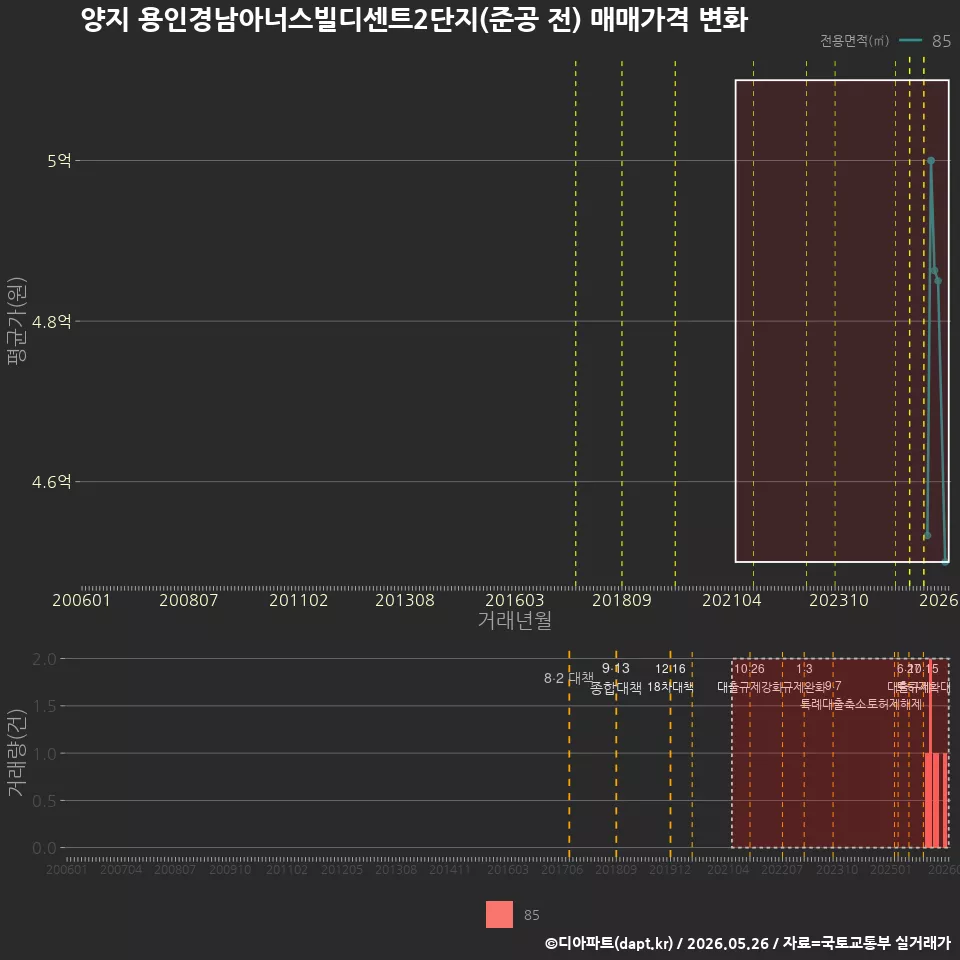Click 202310 on the volume chart axis
The width and height of the screenshot is (960, 960).
click(836, 869)
